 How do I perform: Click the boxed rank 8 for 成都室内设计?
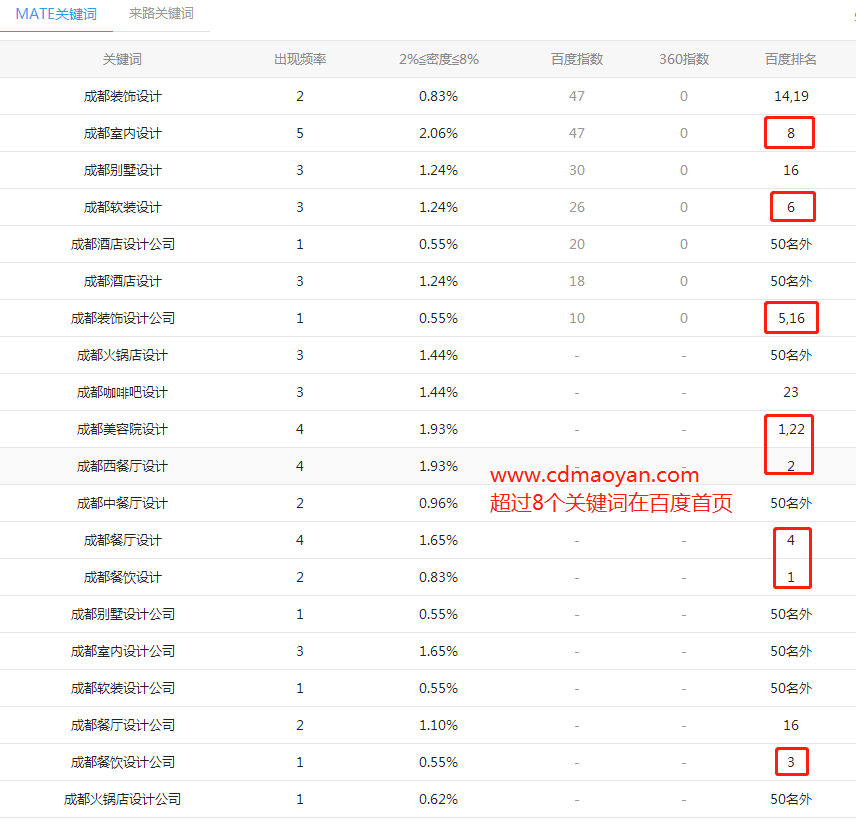coord(790,133)
